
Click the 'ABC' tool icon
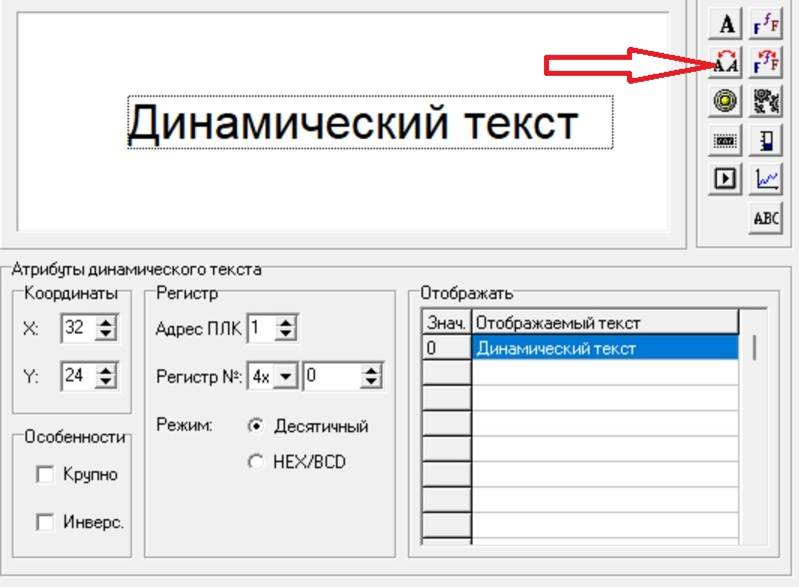tap(766, 218)
